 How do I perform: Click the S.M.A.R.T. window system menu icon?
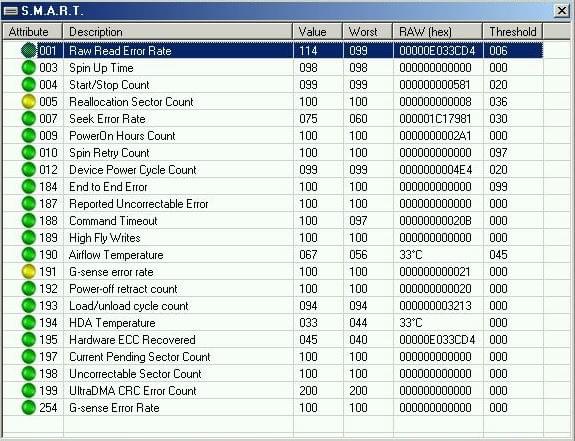(10, 11)
